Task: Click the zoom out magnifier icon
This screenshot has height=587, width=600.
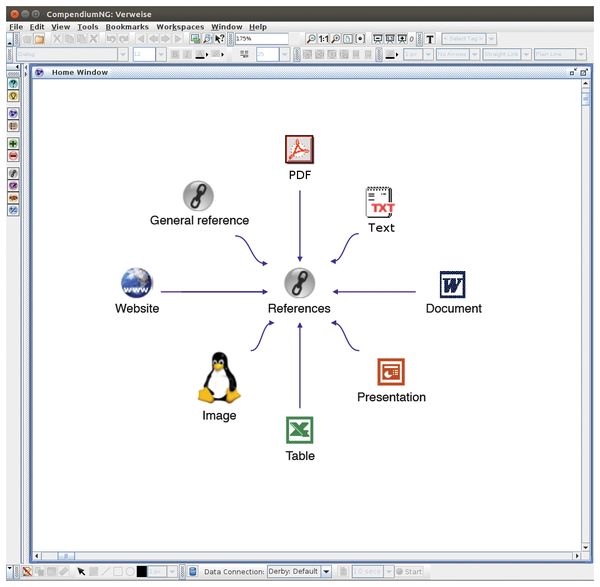Action: [311, 39]
